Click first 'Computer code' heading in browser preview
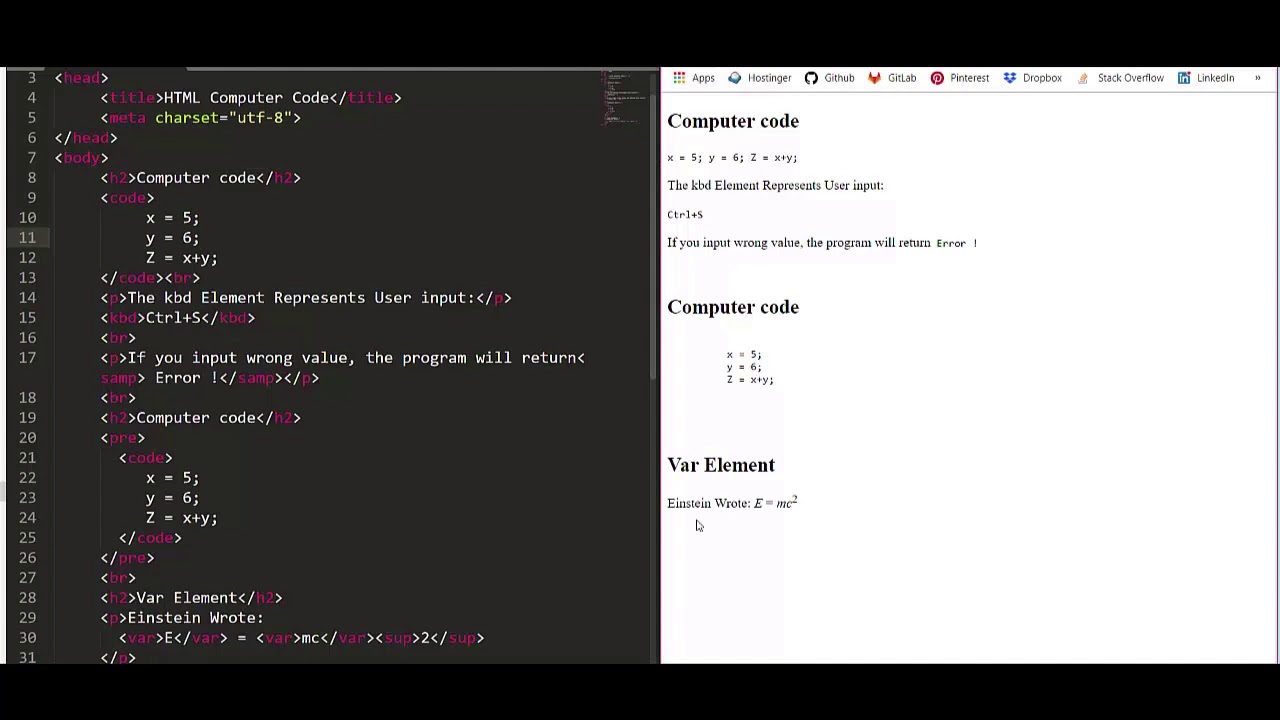Screen dimensions: 1280x720 click(733, 121)
